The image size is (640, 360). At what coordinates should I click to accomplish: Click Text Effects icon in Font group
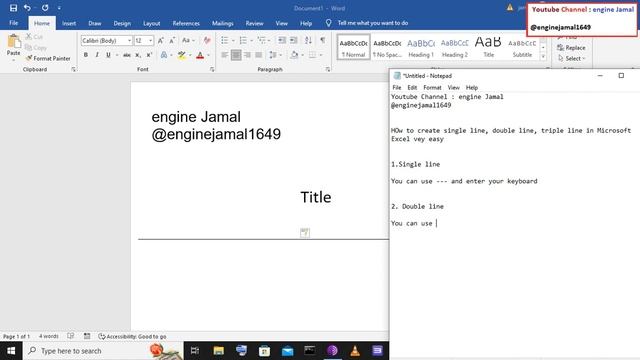(x=164, y=55)
